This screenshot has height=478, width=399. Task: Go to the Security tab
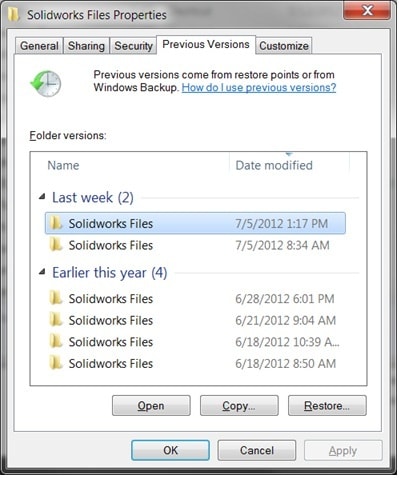tap(133, 46)
